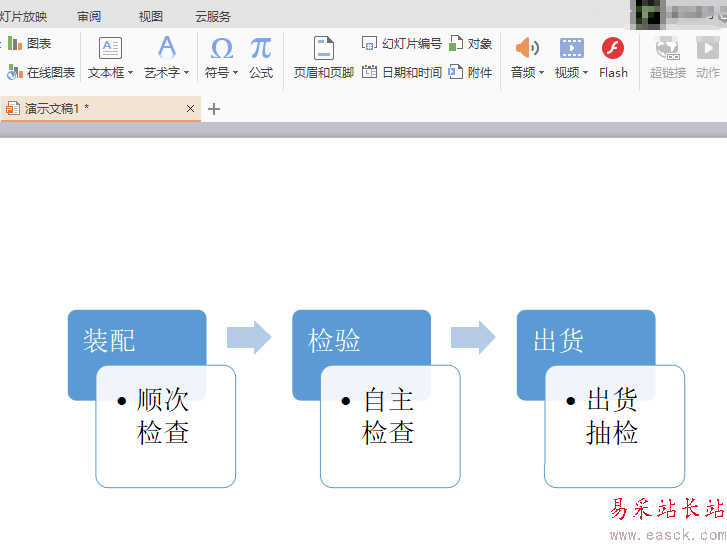Click the 自主检查 text box

(390, 427)
